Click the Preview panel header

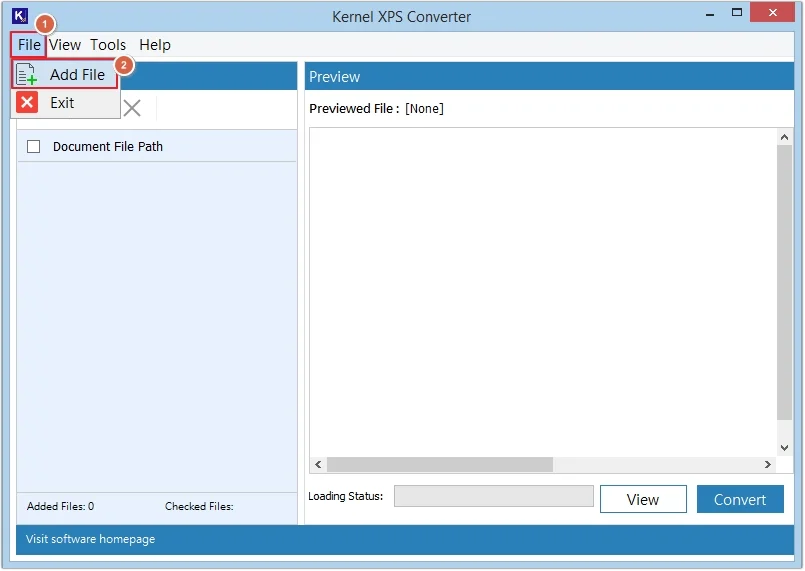549,77
